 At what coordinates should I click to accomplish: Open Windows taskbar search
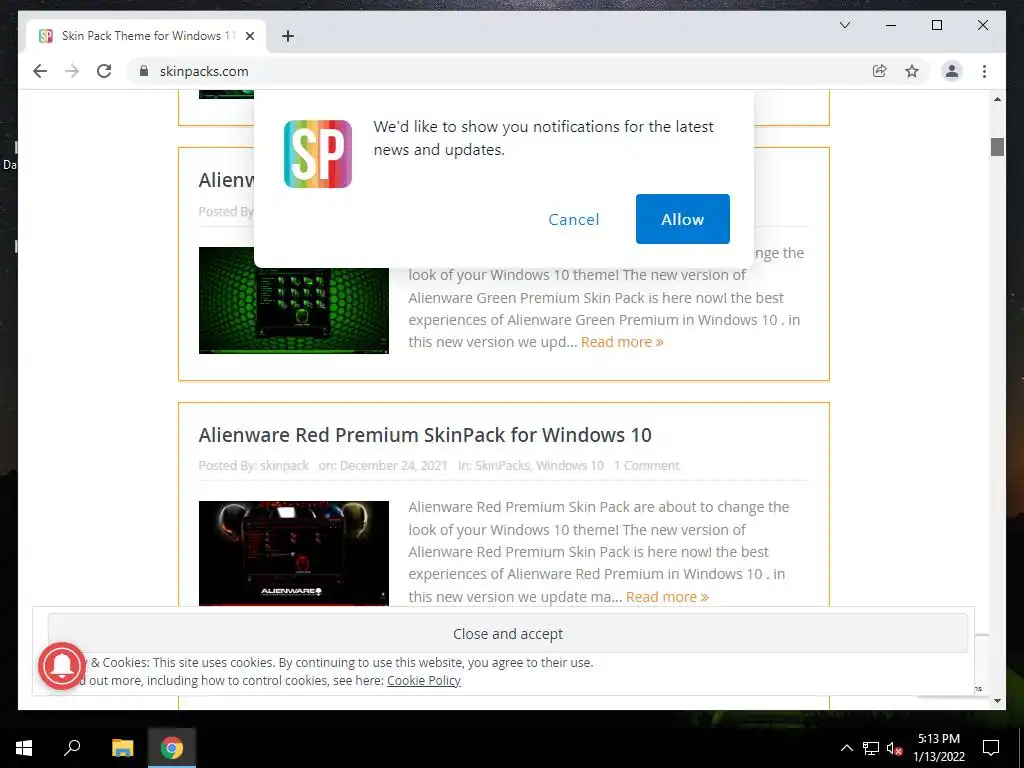click(72, 748)
